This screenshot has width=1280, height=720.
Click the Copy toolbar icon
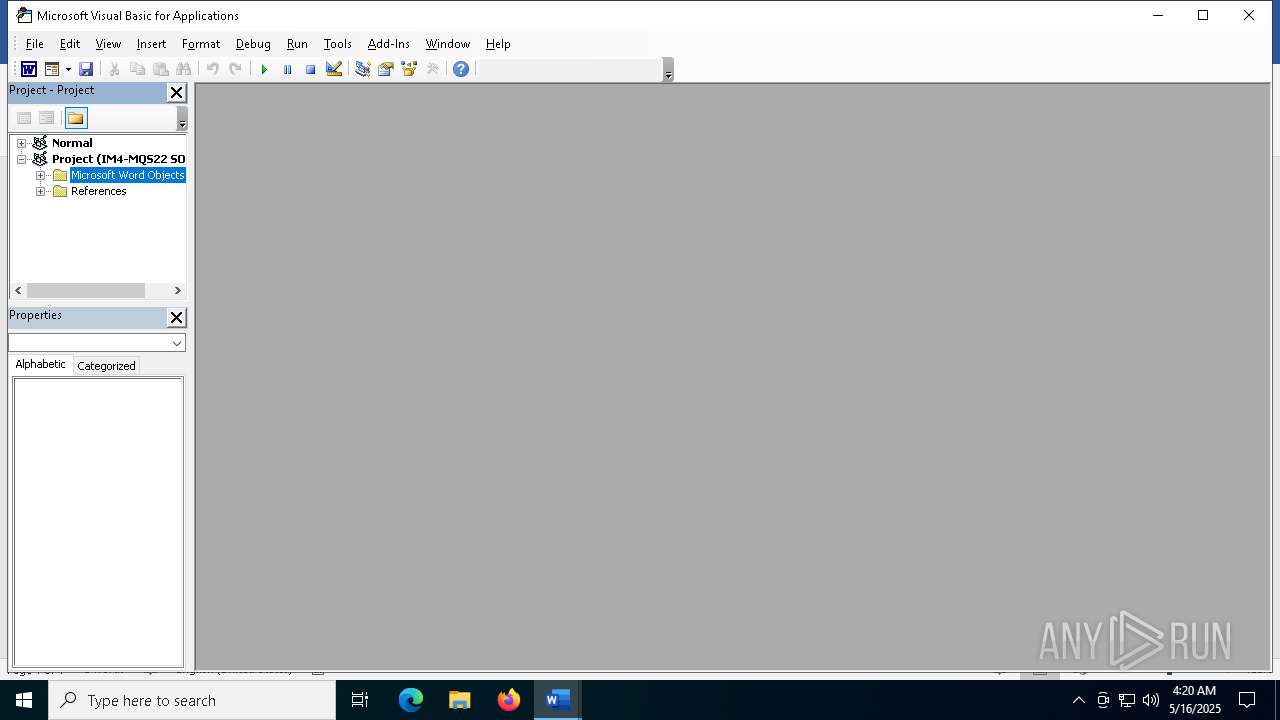[137, 69]
